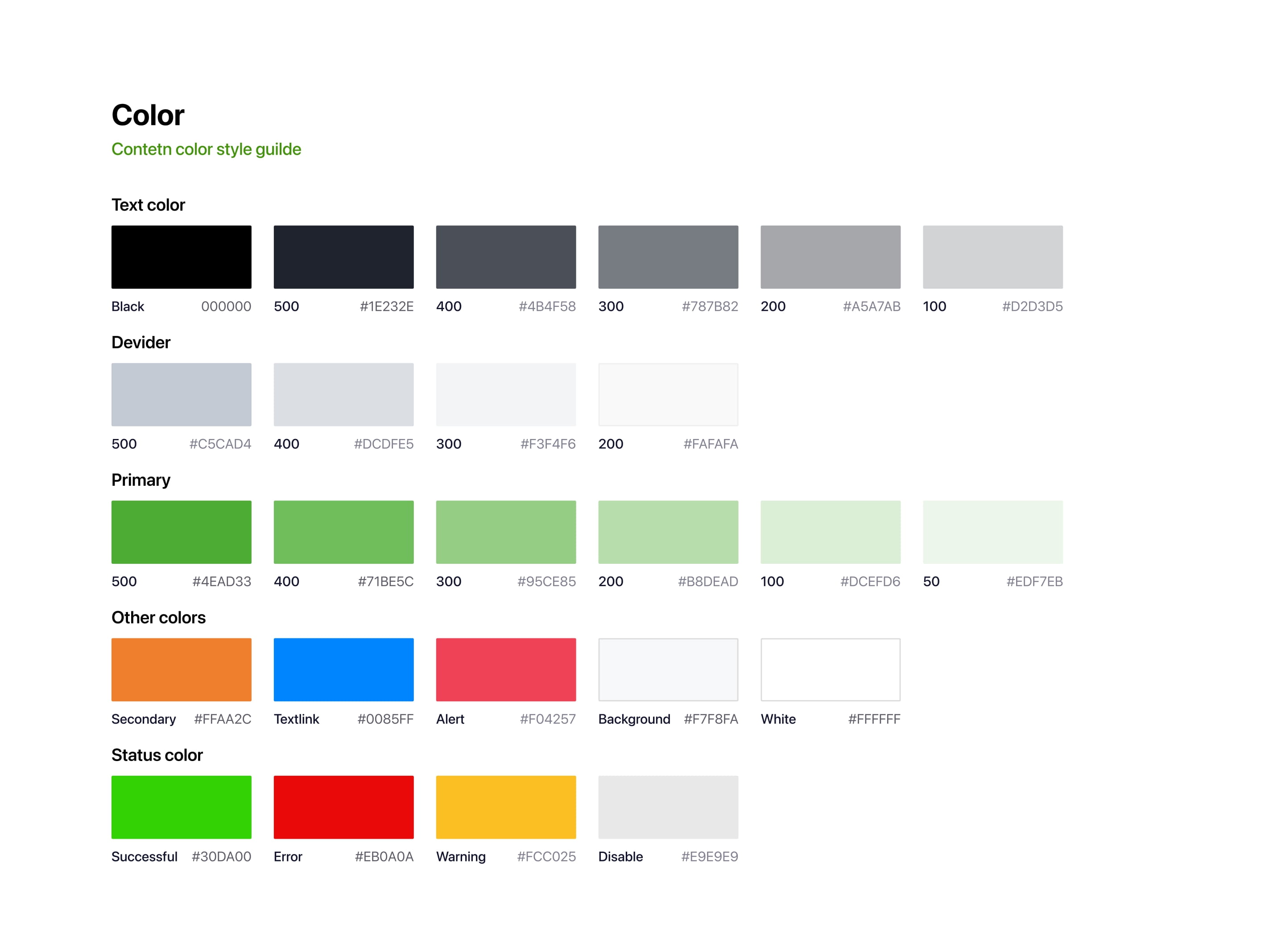This screenshot has height=952, width=1269.
Task: Select the 'Textlink' color label
Action: 296,719
